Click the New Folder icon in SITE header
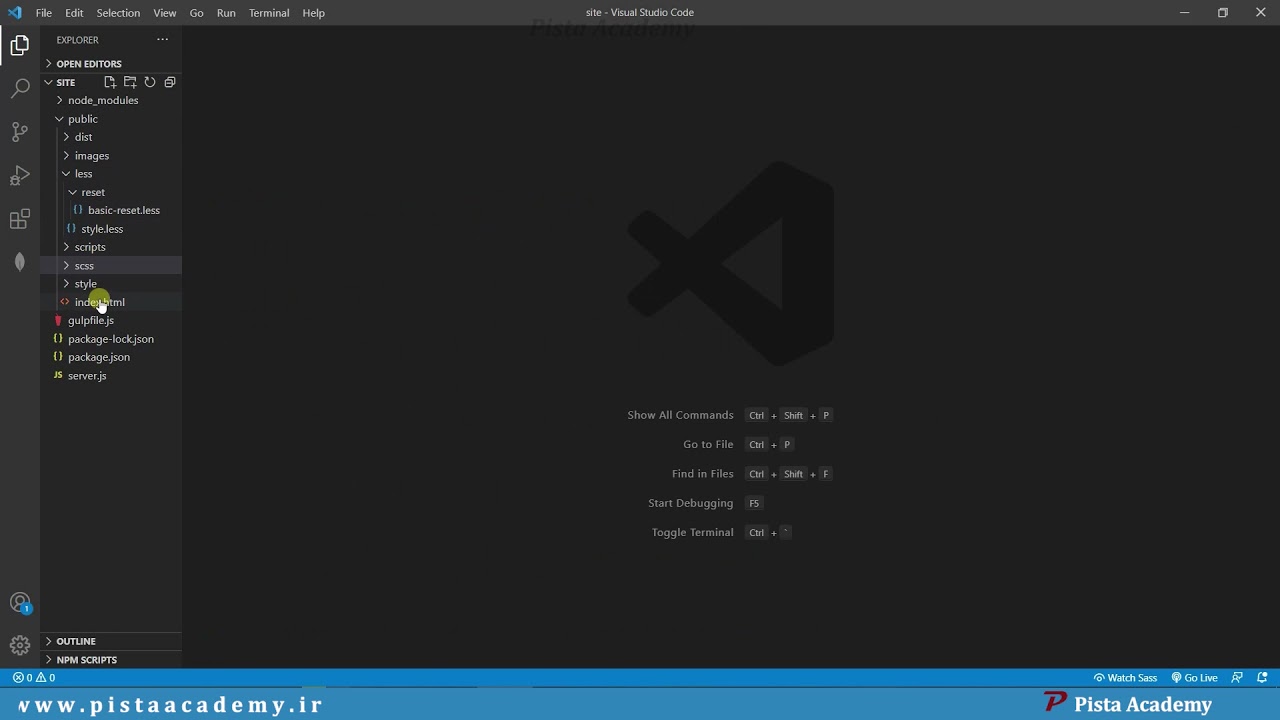 tap(130, 82)
